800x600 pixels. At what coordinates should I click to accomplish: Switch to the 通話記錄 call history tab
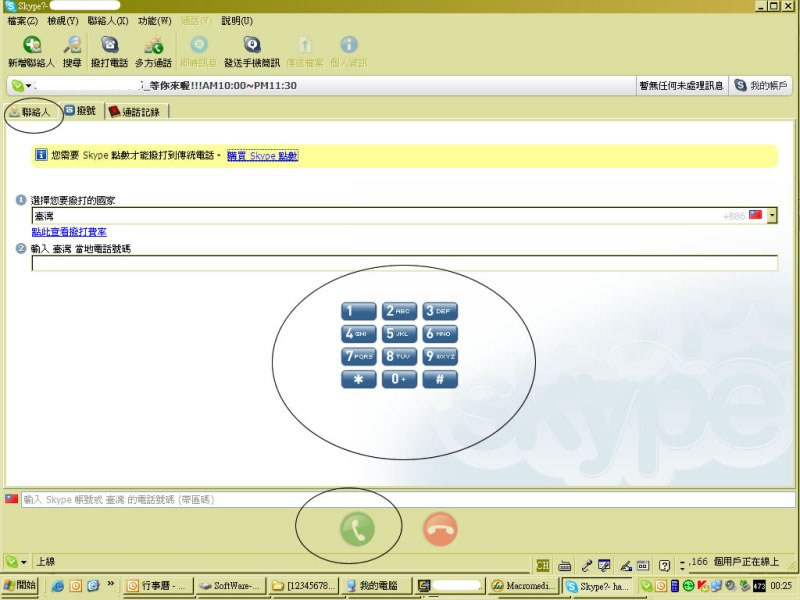coord(135,112)
